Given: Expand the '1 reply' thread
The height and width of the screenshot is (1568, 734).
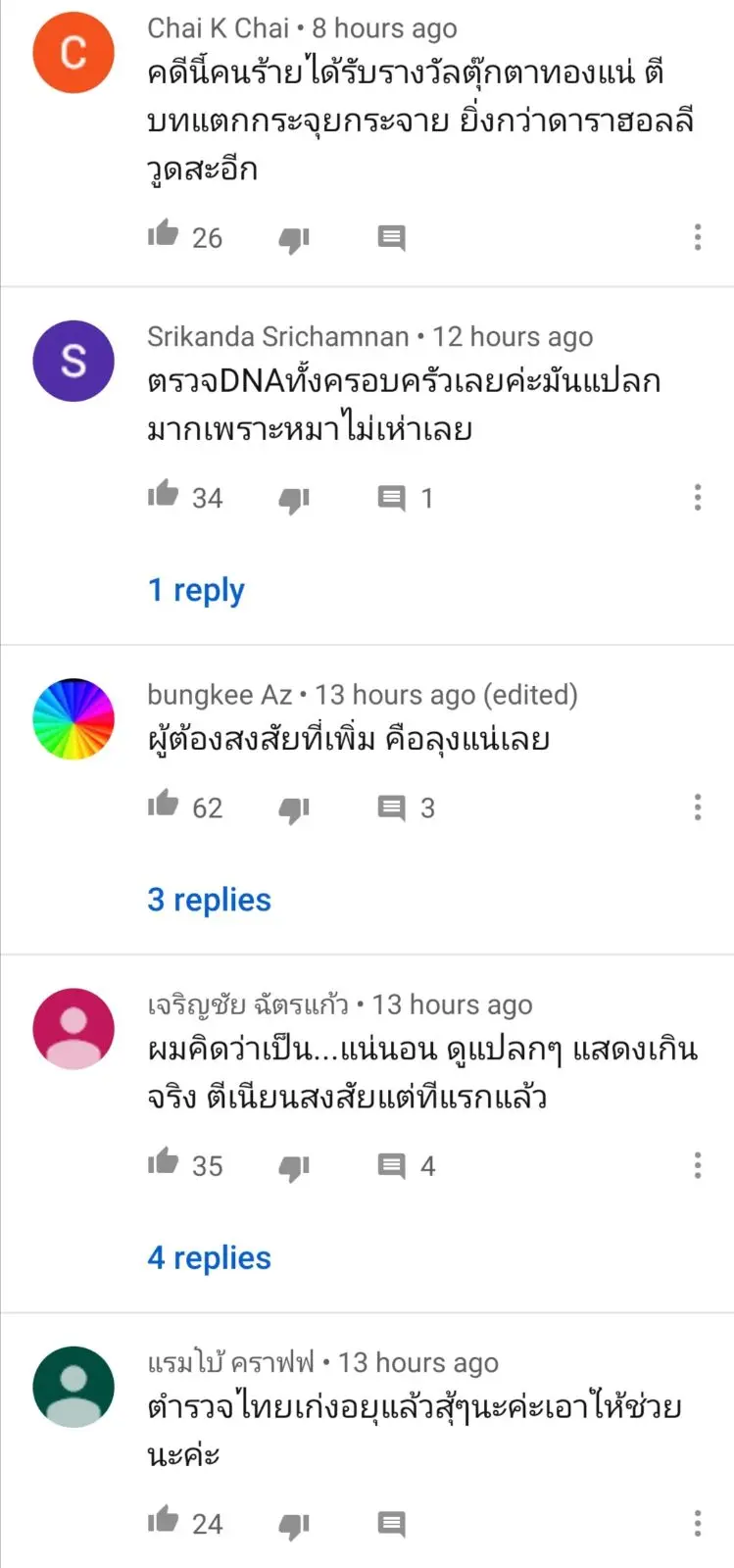Looking at the screenshot, I should pyautogui.click(x=196, y=590).
